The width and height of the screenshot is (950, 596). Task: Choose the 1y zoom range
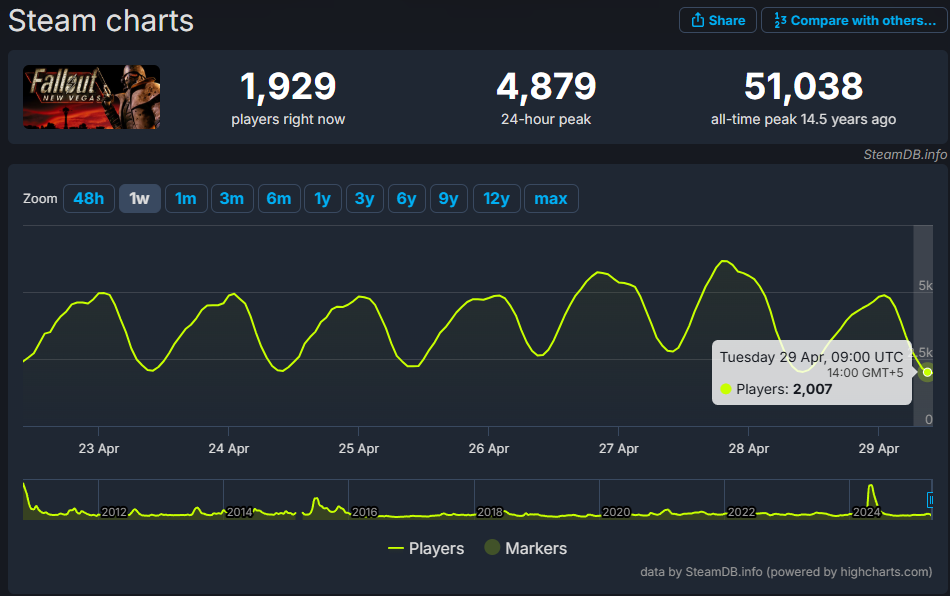pyautogui.click(x=323, y=199)
